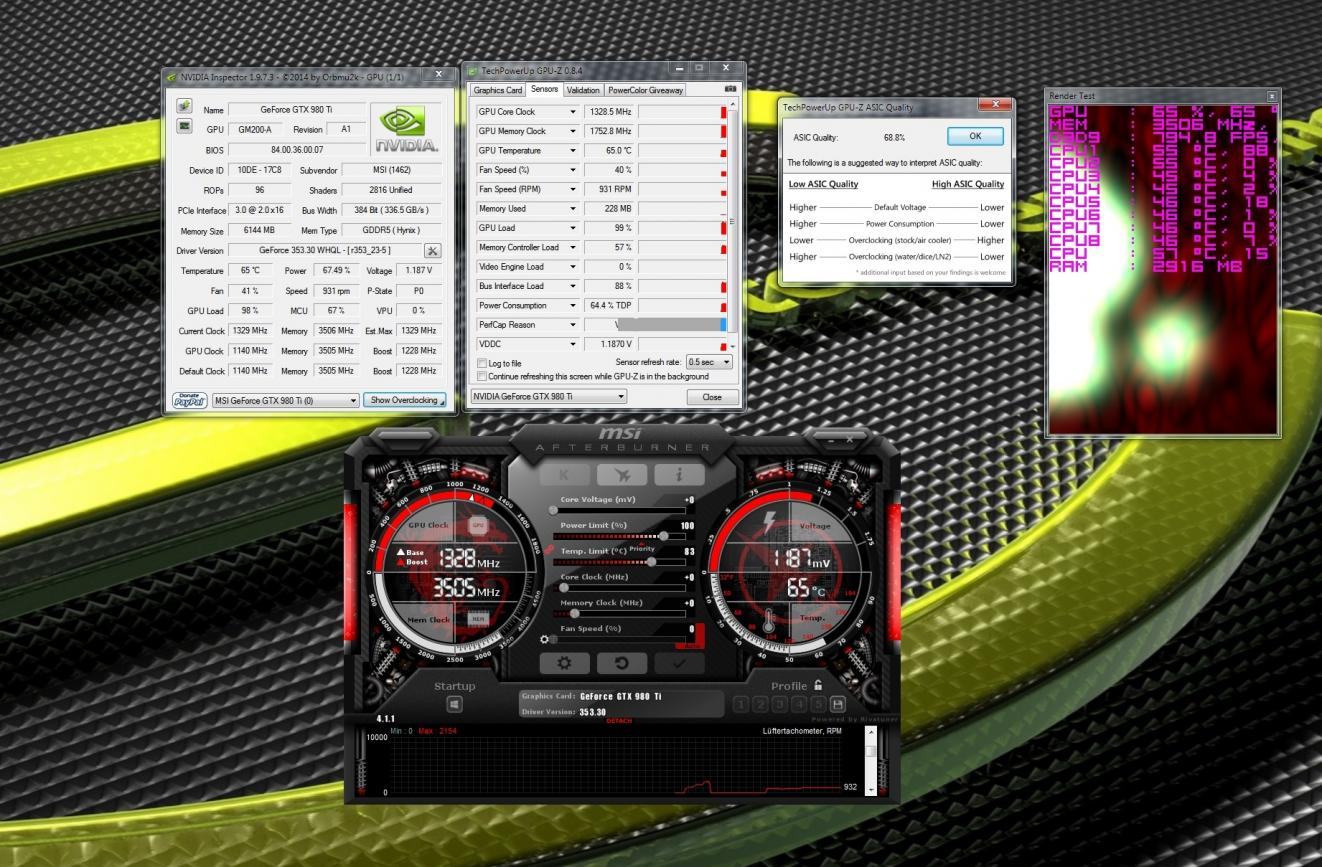Click the Core Clock (MHz) slider handle

pos(564,587)
